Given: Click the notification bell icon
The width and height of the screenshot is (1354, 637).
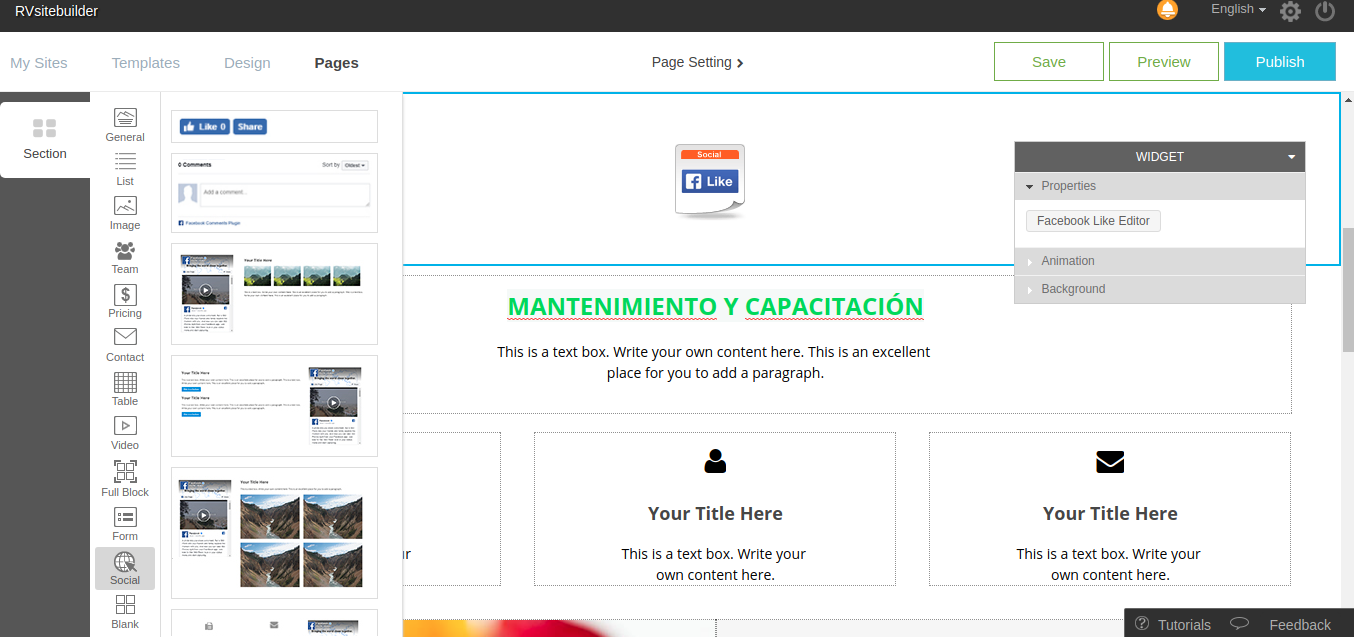Looking at the screenshot, I should [1167, 11].
